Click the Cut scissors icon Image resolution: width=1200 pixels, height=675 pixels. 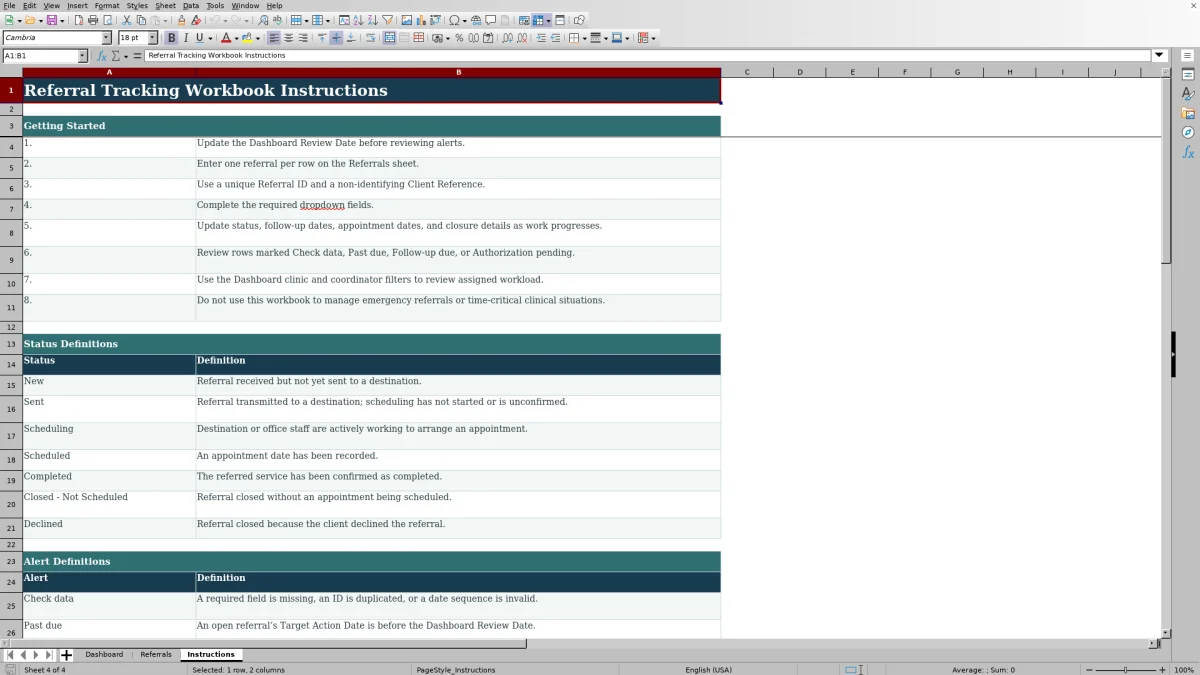(127, 20)
